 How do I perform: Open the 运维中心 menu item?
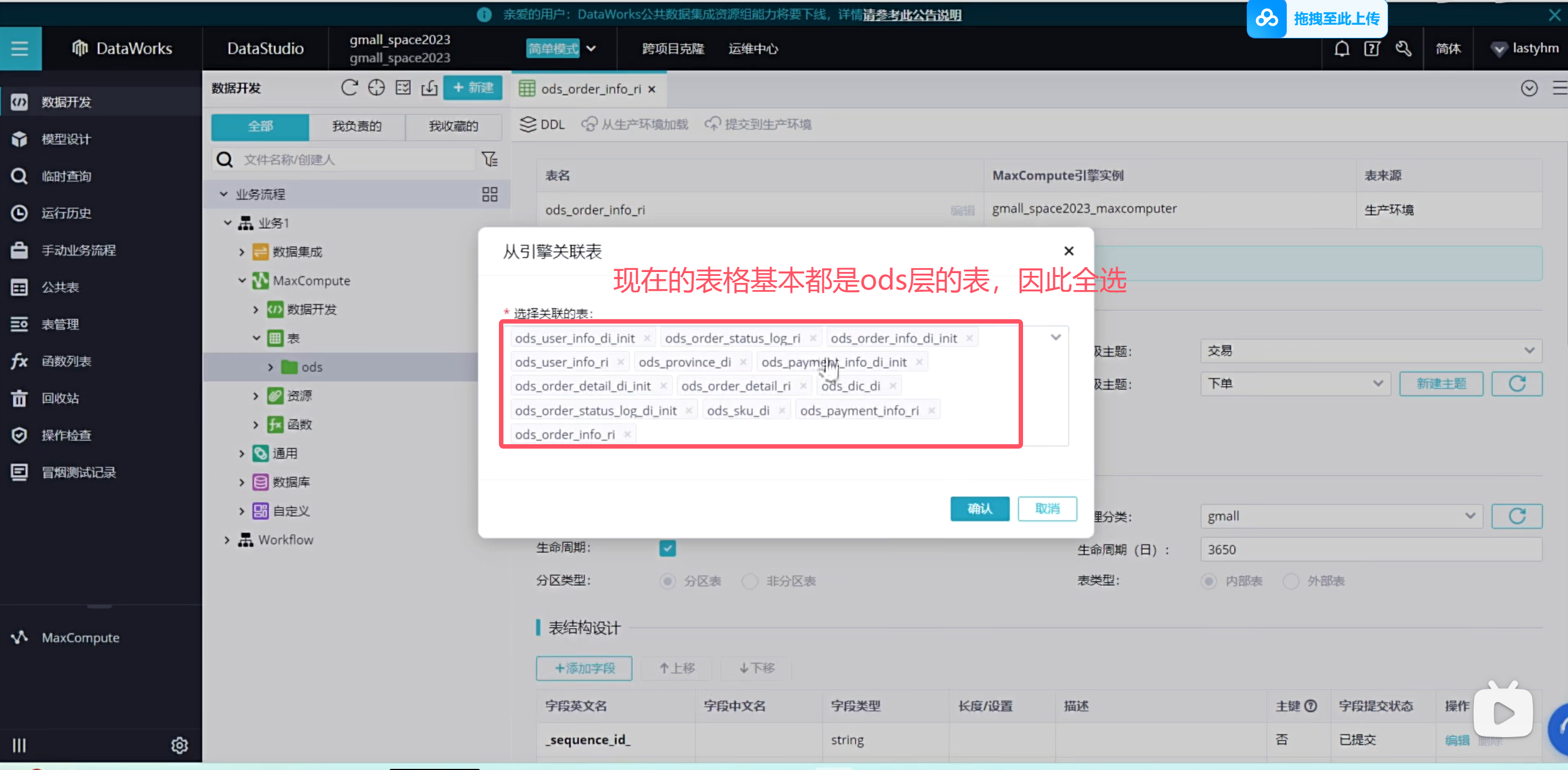(753, 49)
